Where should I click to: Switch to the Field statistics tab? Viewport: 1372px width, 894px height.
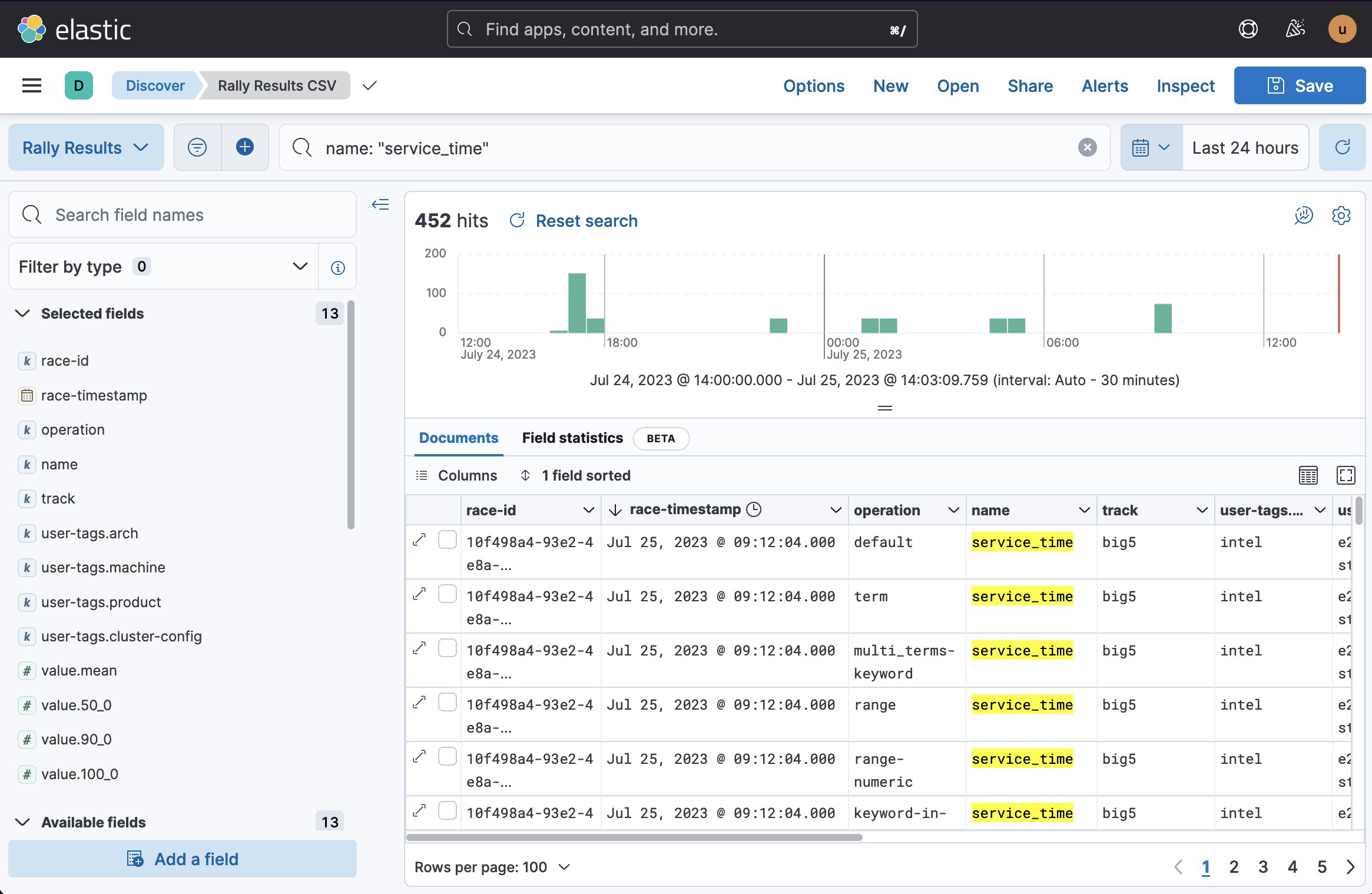pyautogui.click(x=572, y=438)
